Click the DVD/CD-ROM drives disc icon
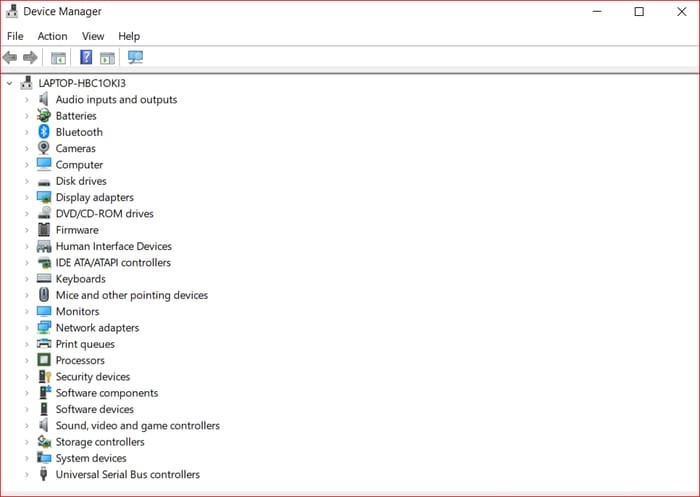700x497 pixels. click(44, 213)
